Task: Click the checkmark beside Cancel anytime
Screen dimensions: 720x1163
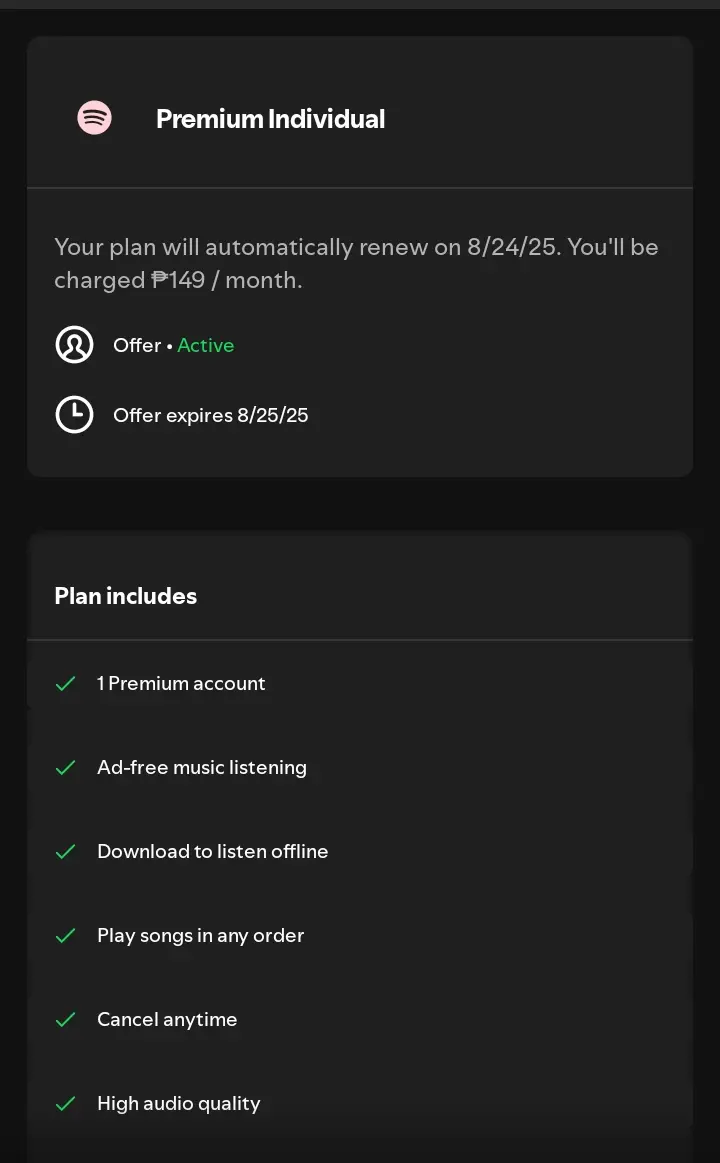Action: pos(66,1020)
